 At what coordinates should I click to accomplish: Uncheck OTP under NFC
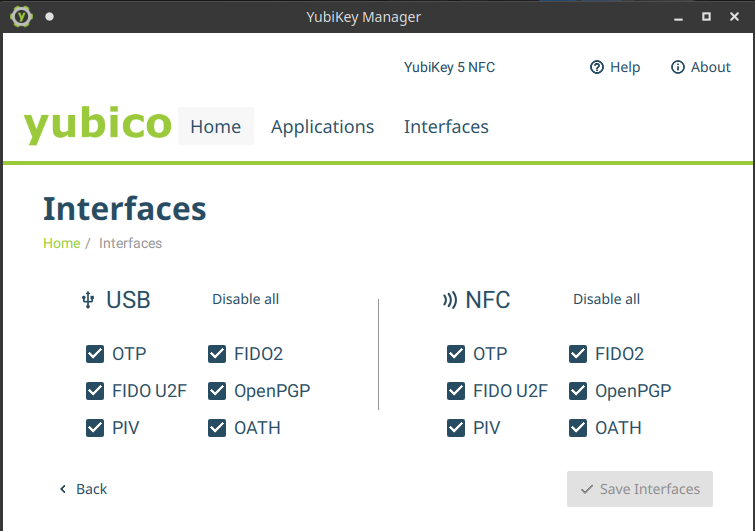click(x=456, y=354)
